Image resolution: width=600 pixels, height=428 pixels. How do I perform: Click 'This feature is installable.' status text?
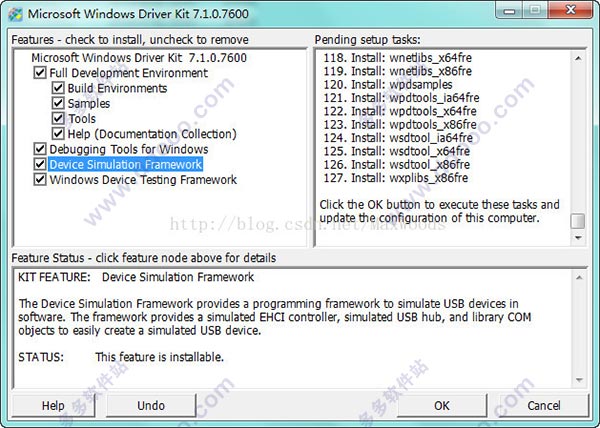(159, 357)
